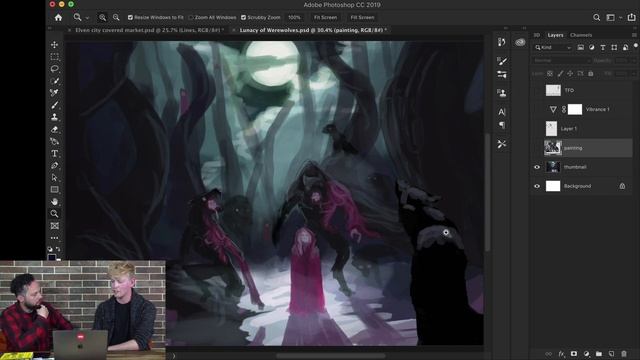Screen dimensions: 640x360
Task: Click Lock transparent pixels icon
Action: 550,73
